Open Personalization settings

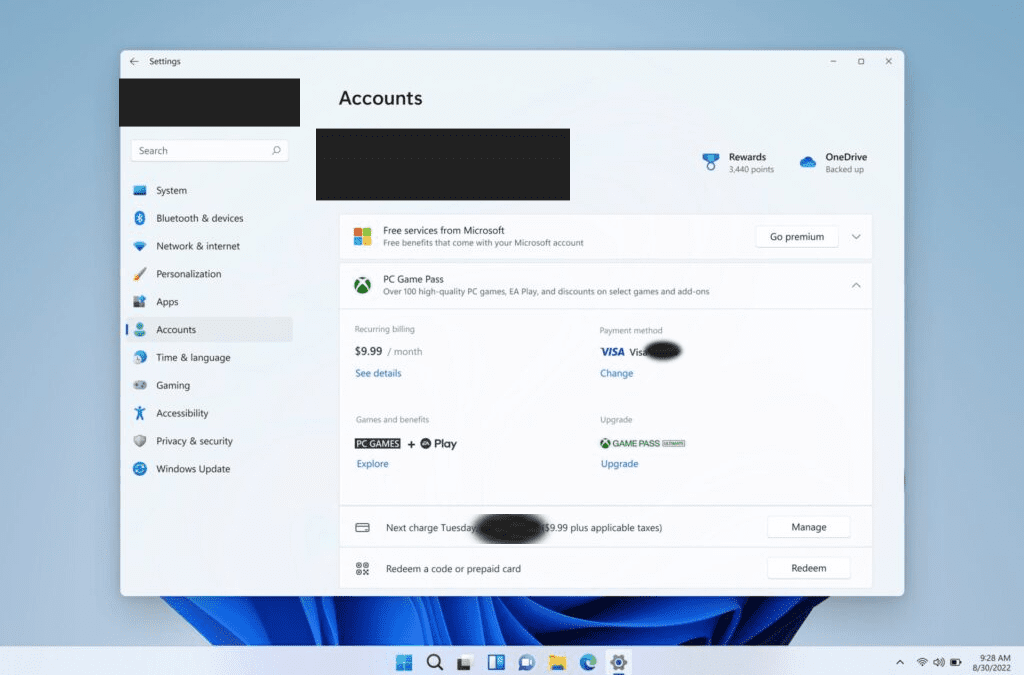(x=209, y=274)
